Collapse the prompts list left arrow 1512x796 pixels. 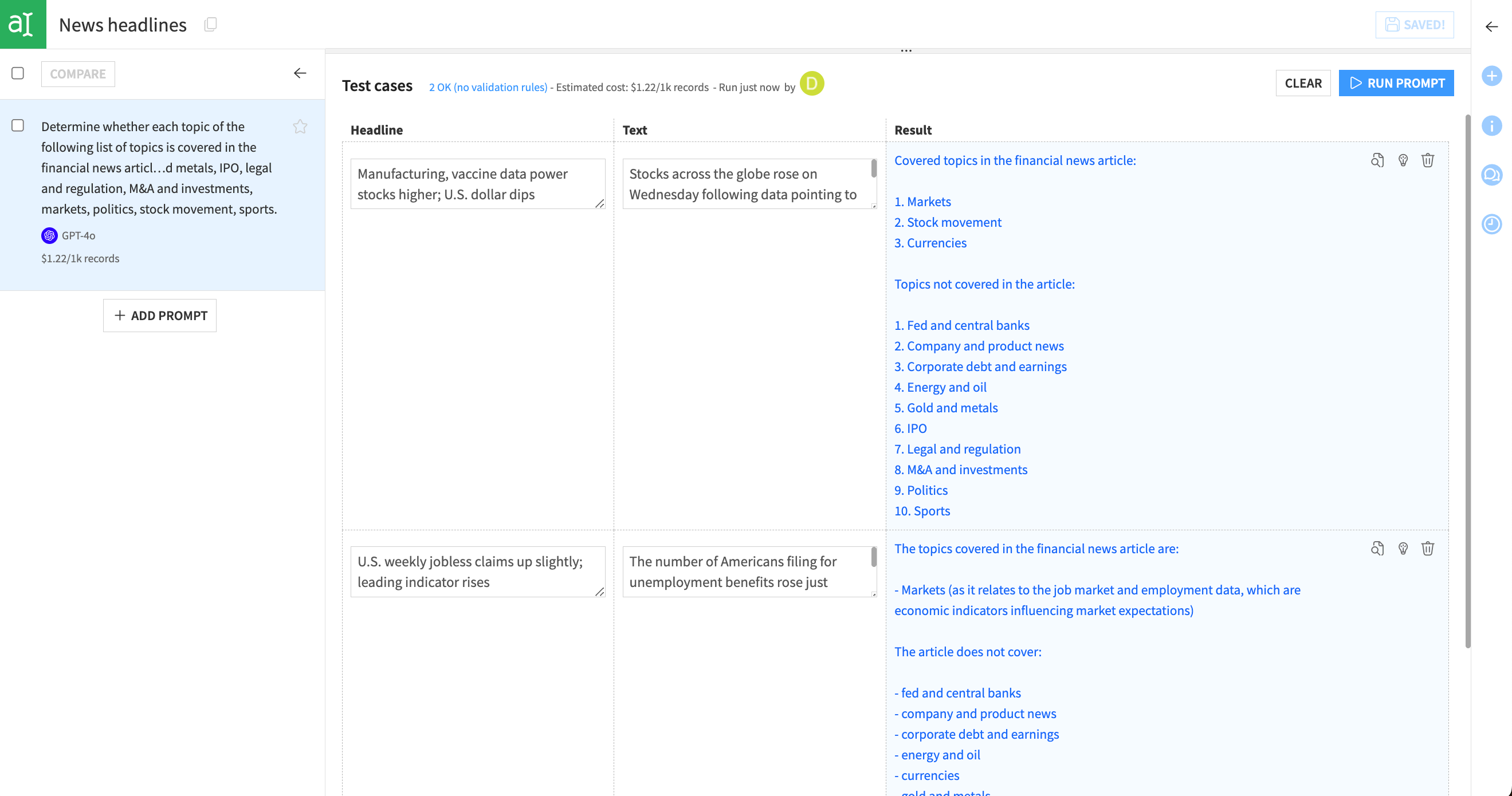[300, 73]
